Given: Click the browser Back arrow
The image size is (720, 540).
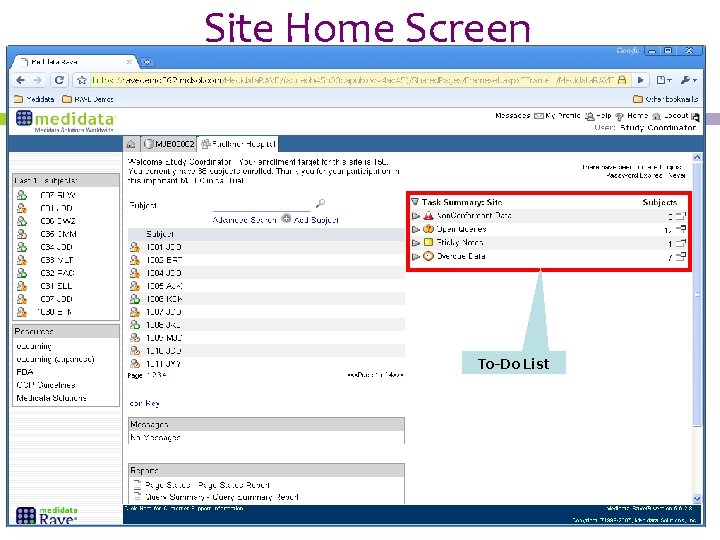Looking at the screenshot, I should point(21,80).
